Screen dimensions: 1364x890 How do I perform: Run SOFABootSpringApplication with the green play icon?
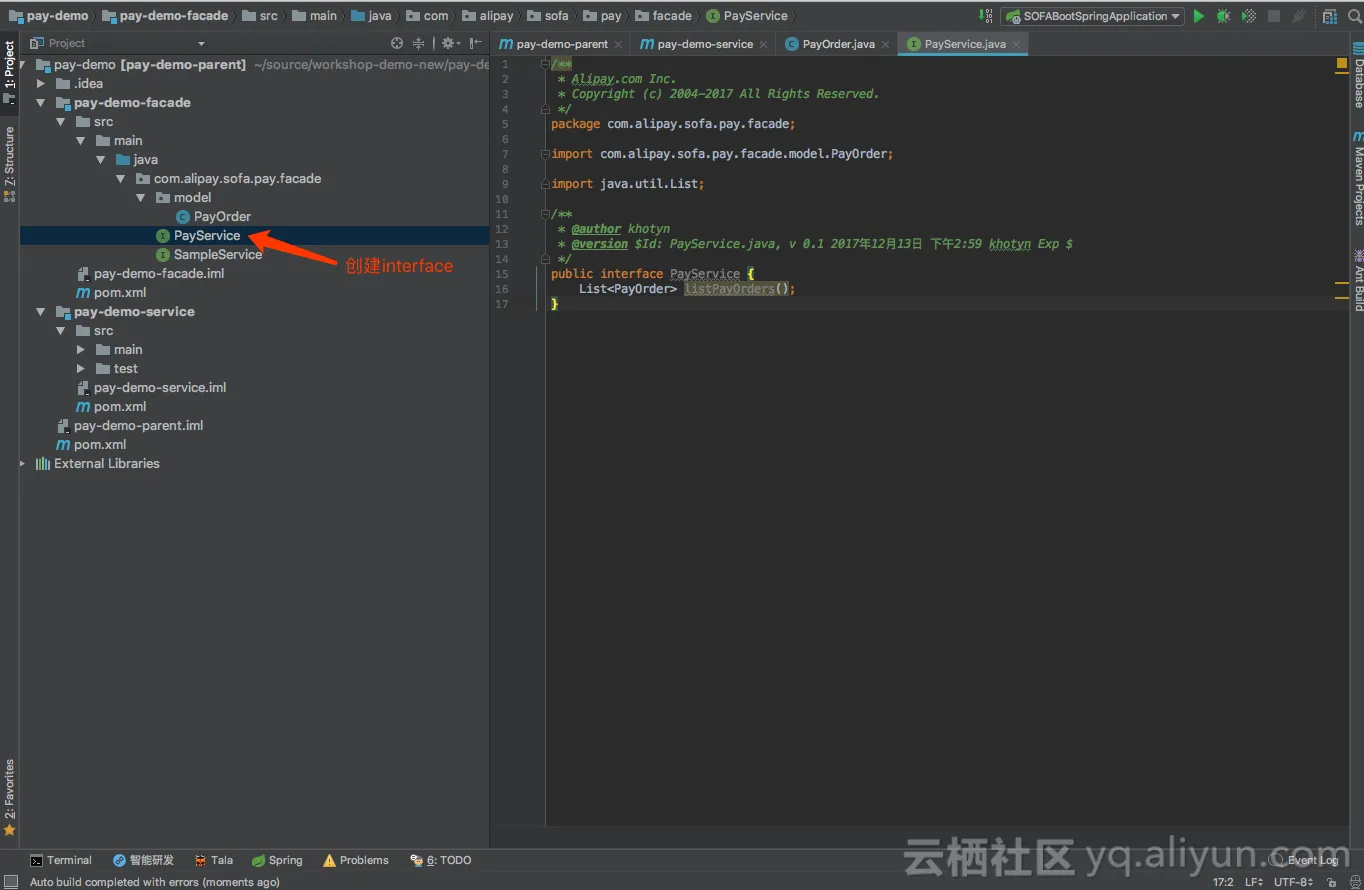click(x=1199, y=16)
